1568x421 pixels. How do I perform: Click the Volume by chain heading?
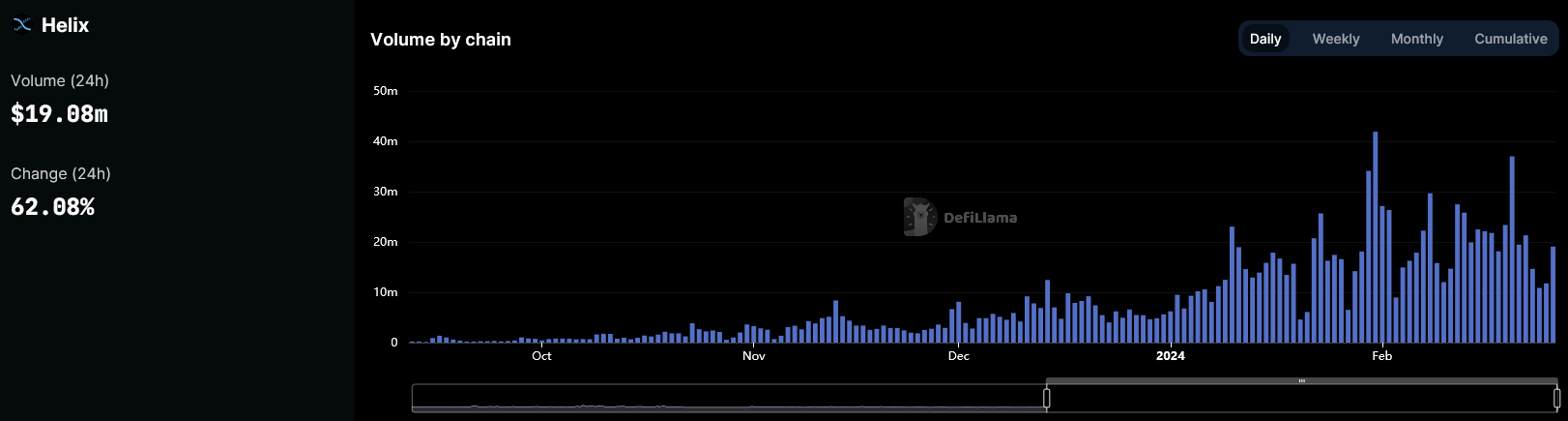click(441, 40)
